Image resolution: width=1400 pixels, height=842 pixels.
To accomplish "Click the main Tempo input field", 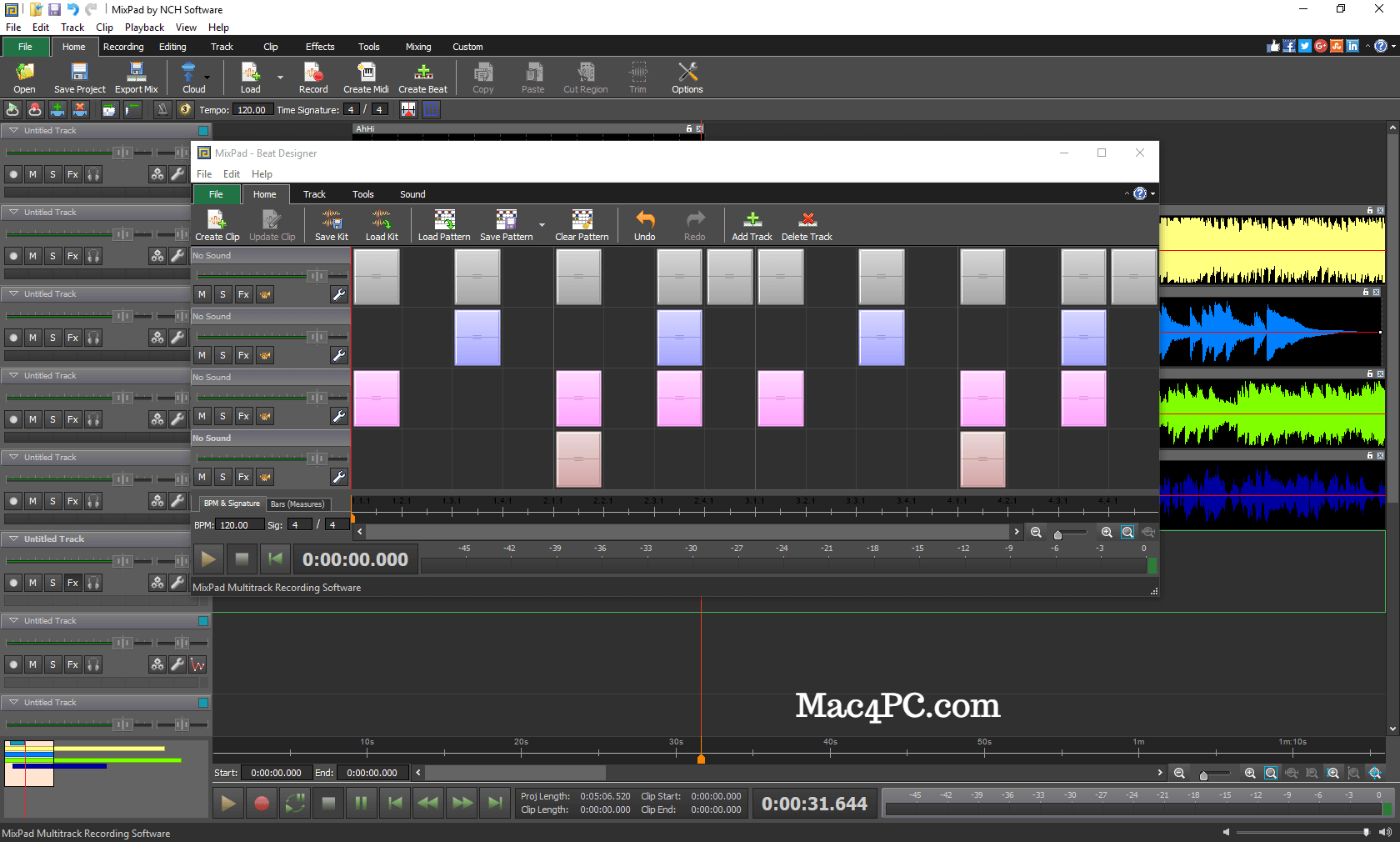I will [252, 109].
